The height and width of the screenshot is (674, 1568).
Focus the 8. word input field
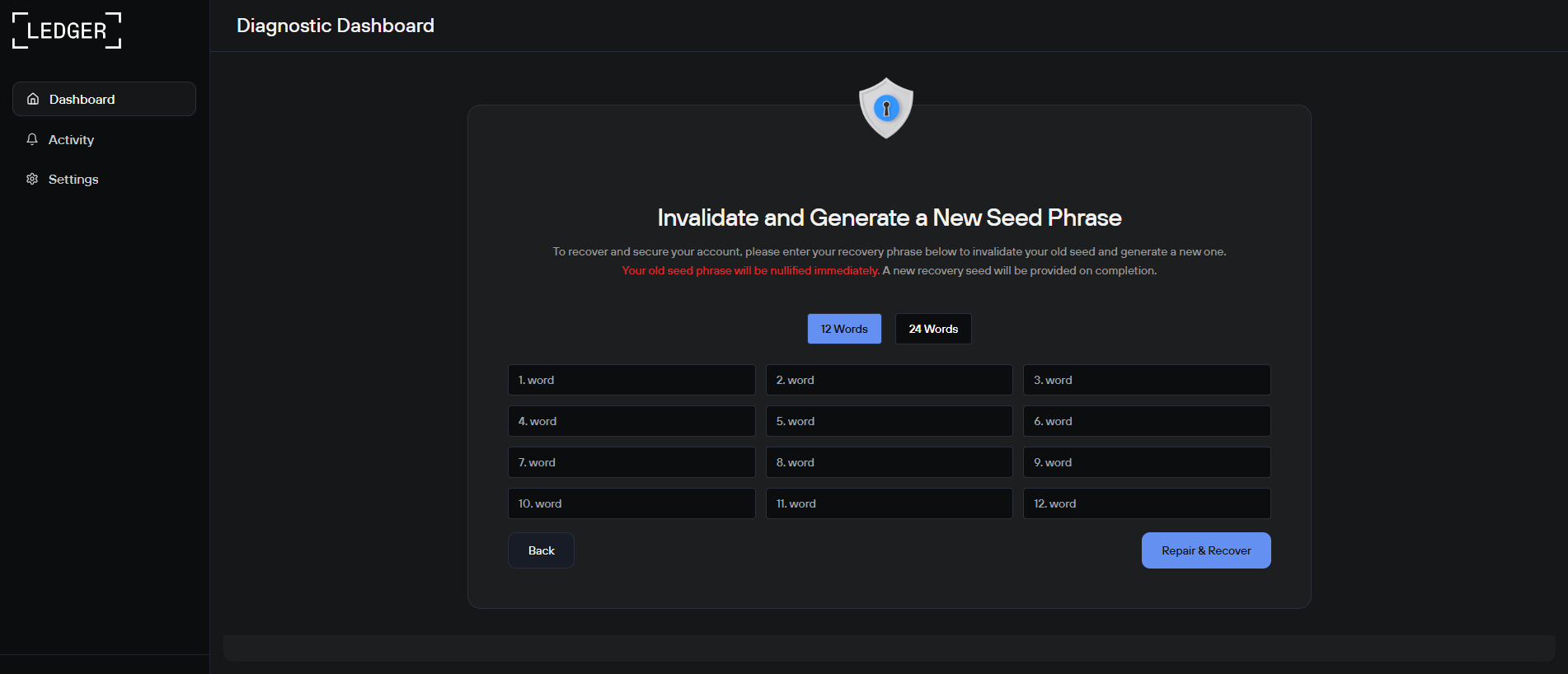pos(890,462)
